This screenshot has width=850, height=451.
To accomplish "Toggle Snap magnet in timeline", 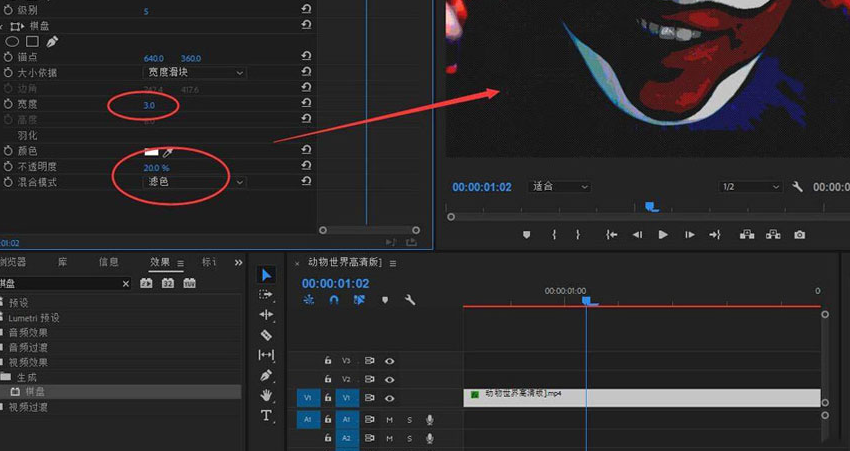I will pos(334,300).
